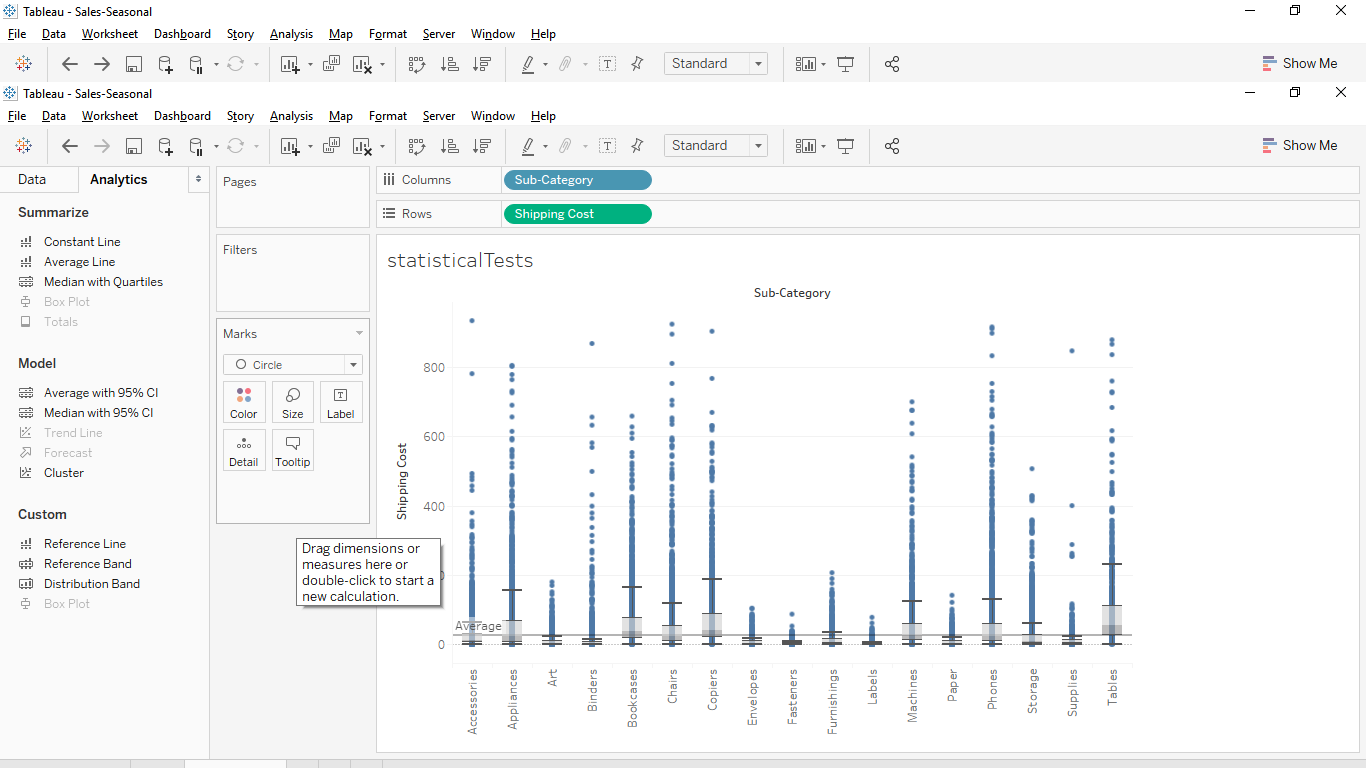1366x768 pixels.
Task: Click Swap Rows and Columns in lower toolbar
Action: [417, 146]
